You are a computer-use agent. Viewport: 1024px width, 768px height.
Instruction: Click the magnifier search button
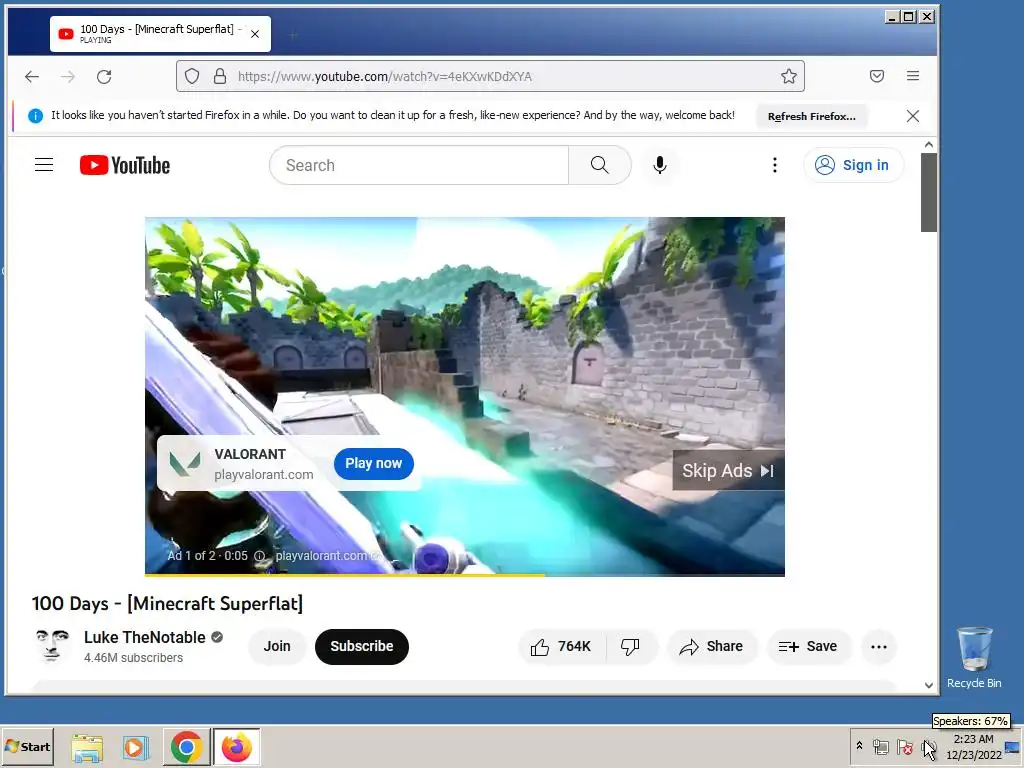click(600, 165)
